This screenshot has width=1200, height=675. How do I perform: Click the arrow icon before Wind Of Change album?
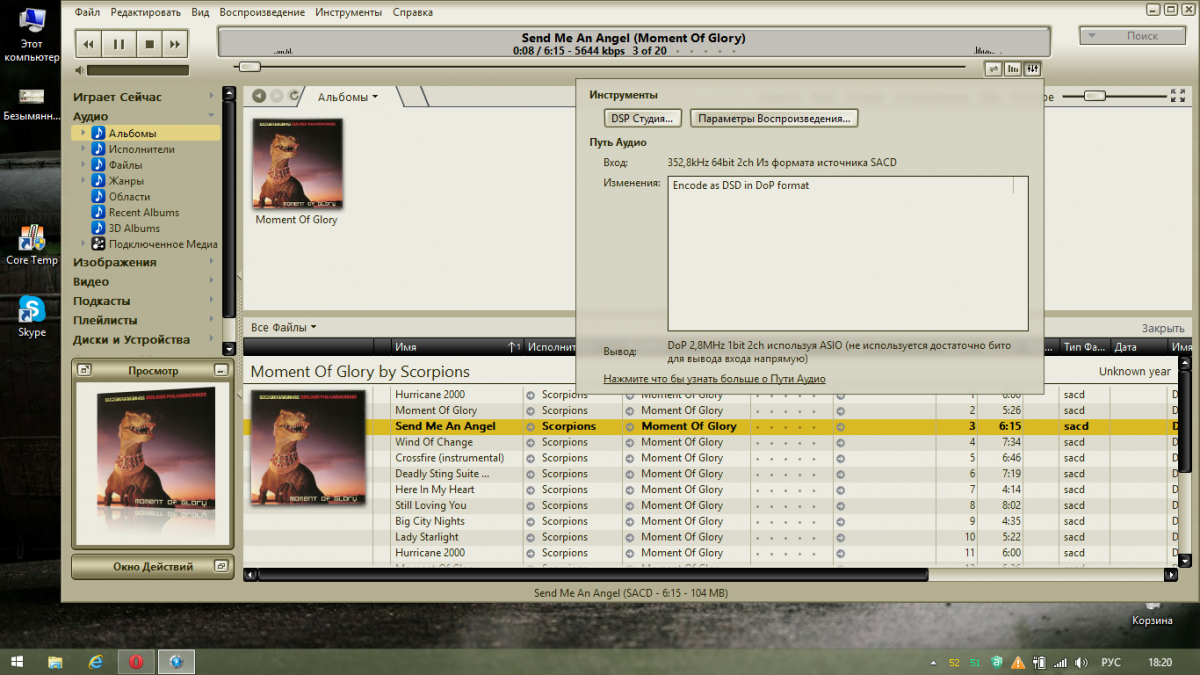pyautogui.click(x=630, y=442)
